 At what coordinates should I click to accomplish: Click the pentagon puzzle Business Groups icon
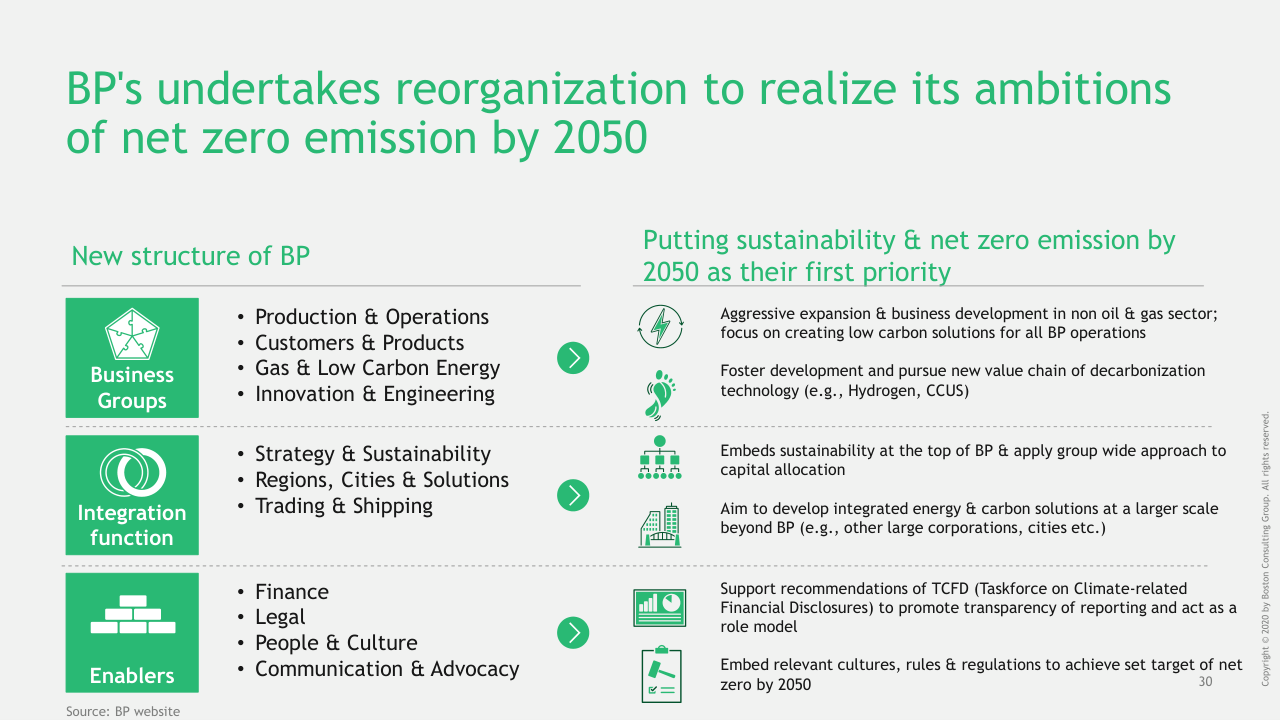[x=132, y=336]
